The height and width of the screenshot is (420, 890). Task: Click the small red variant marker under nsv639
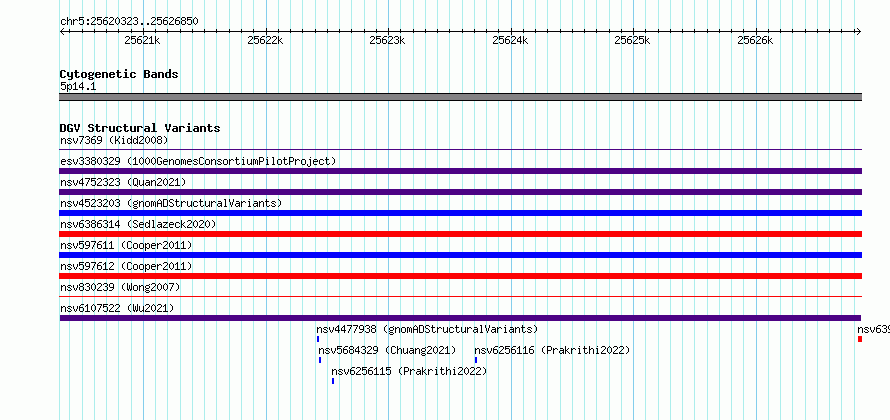tap(860, 339)
